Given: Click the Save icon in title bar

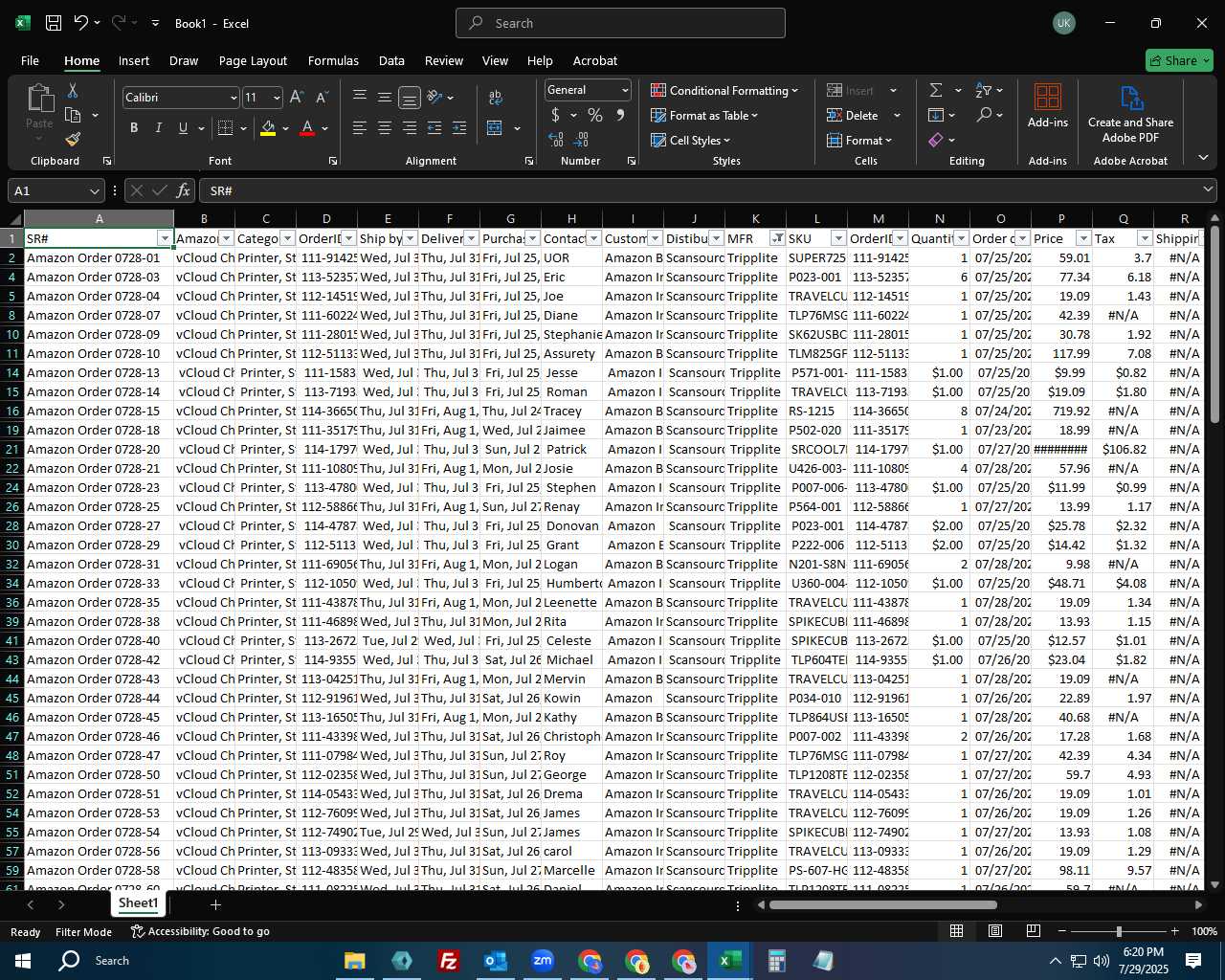Looking at the screenshot, I should [x=54, y=23].
